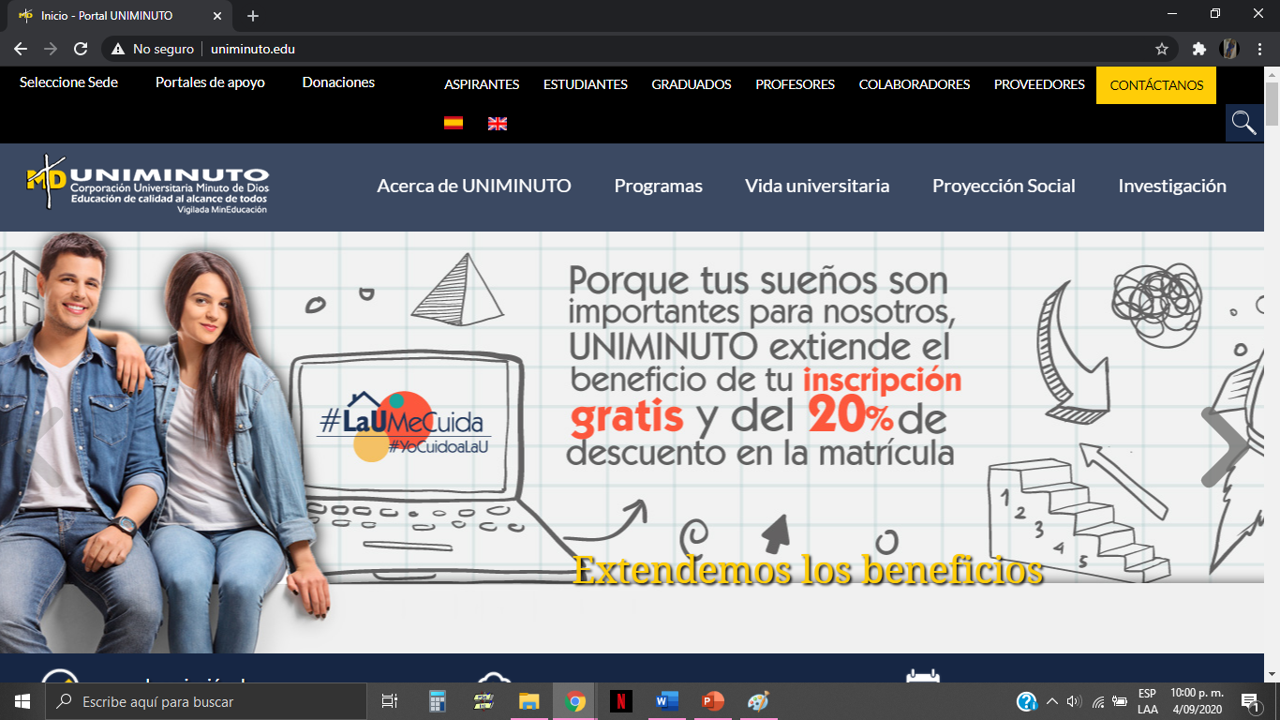Go to the ASPIRANTES section
This screenshot has width=1280, height=720.
point(482,85)
